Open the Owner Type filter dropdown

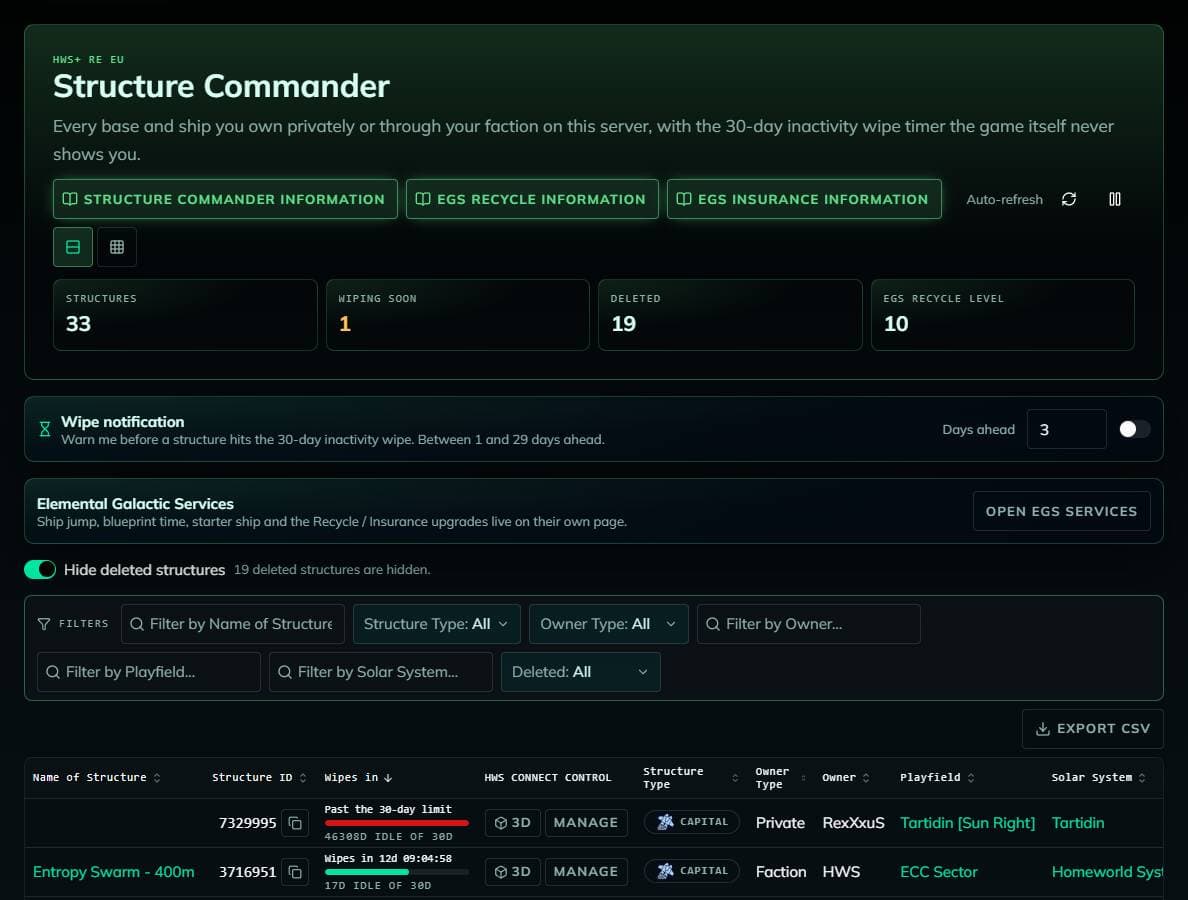coord(608,624)
